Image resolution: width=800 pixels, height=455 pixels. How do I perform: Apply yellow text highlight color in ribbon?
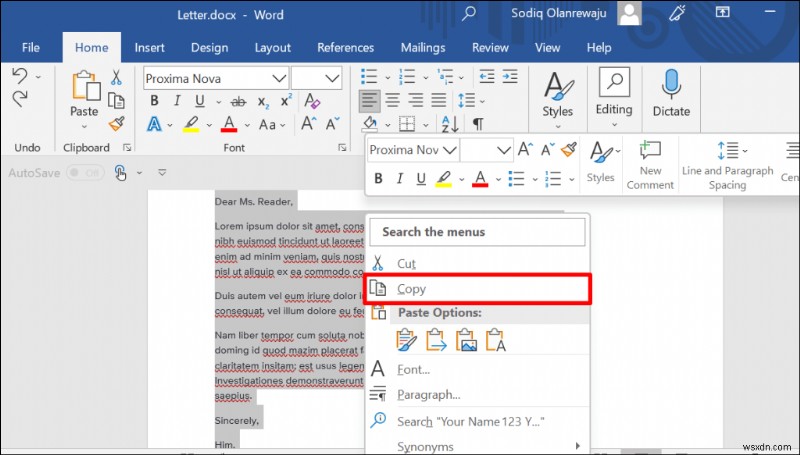point(191,124)
